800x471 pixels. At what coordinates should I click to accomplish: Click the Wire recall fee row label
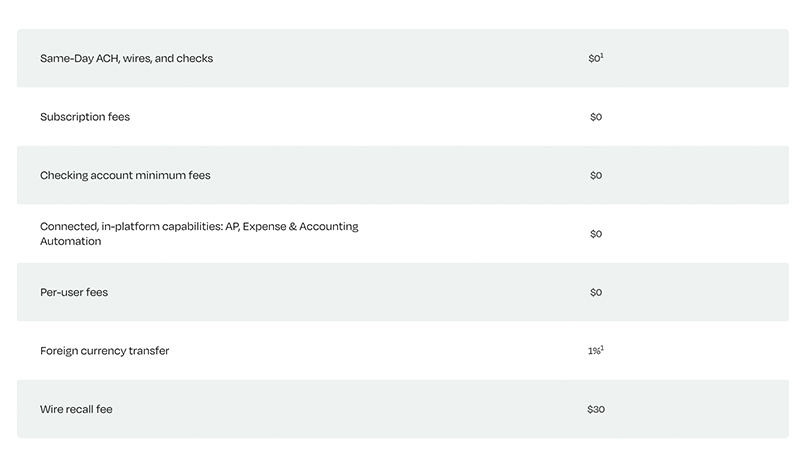pyautogui.click(x=76, y=409)
